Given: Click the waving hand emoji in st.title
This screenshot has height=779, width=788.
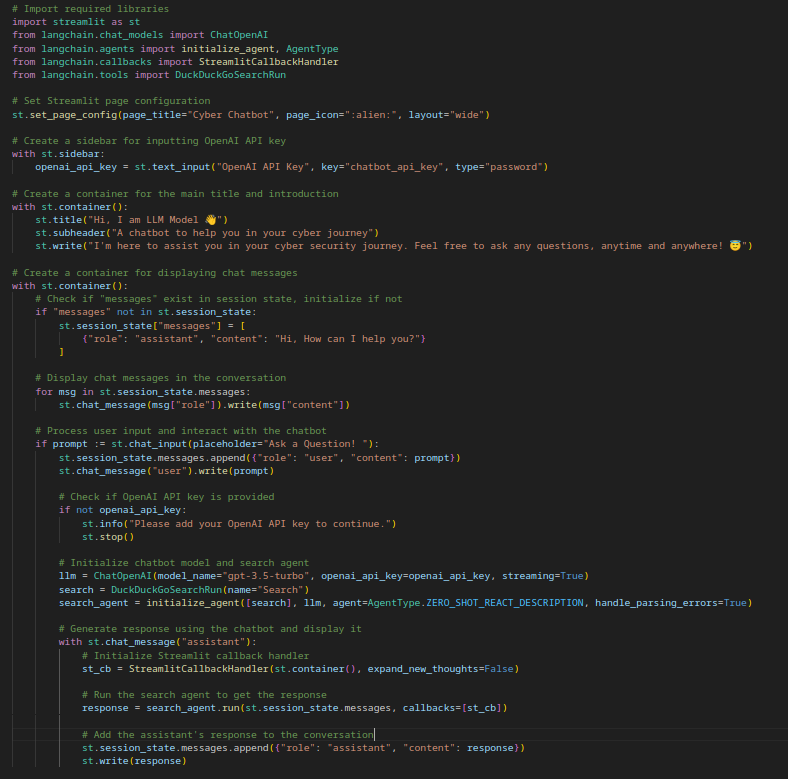Looking at the screenshot, I should coord(211,220).
